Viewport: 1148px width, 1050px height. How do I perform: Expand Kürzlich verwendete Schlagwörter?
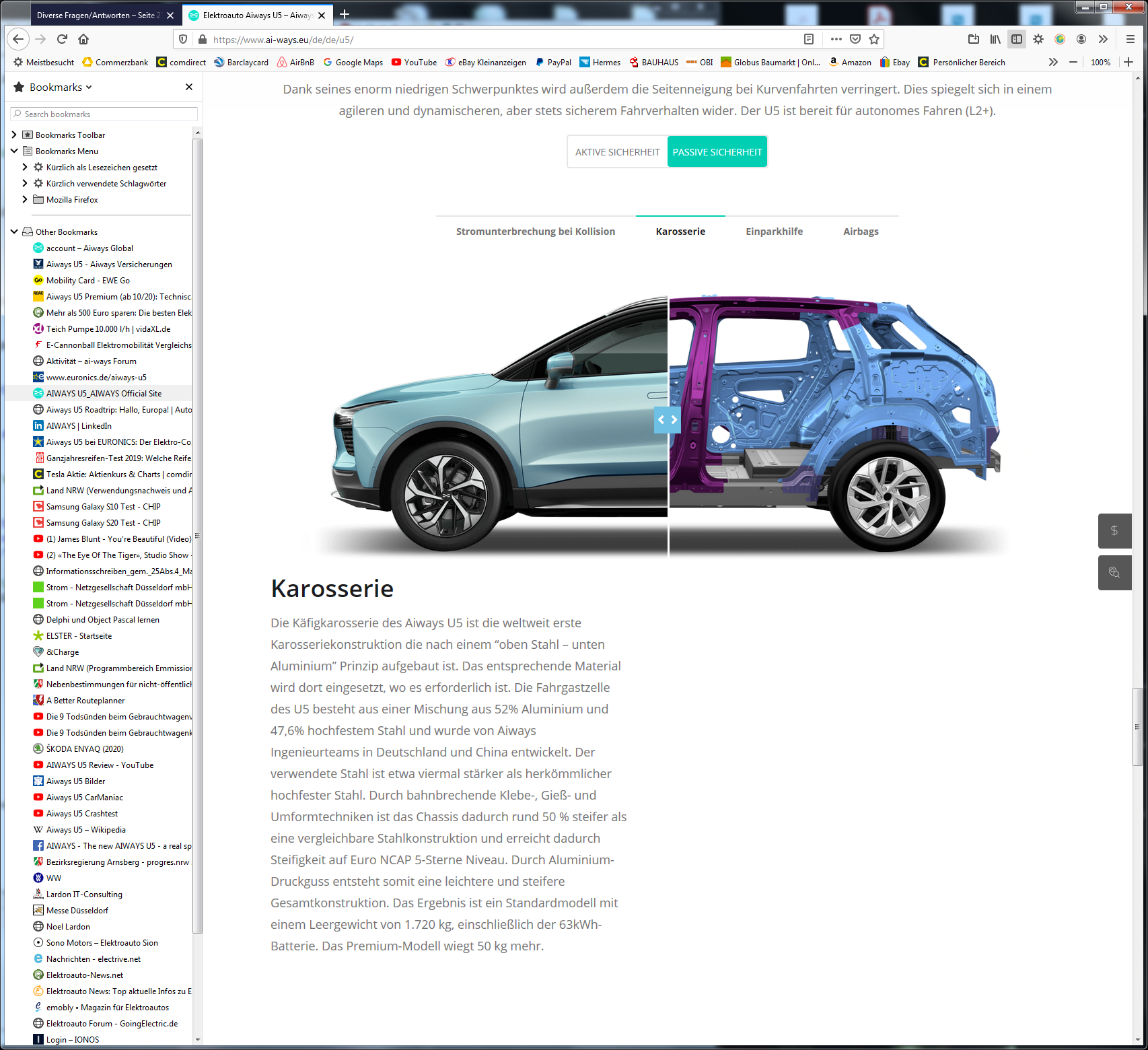click(25, 183)
